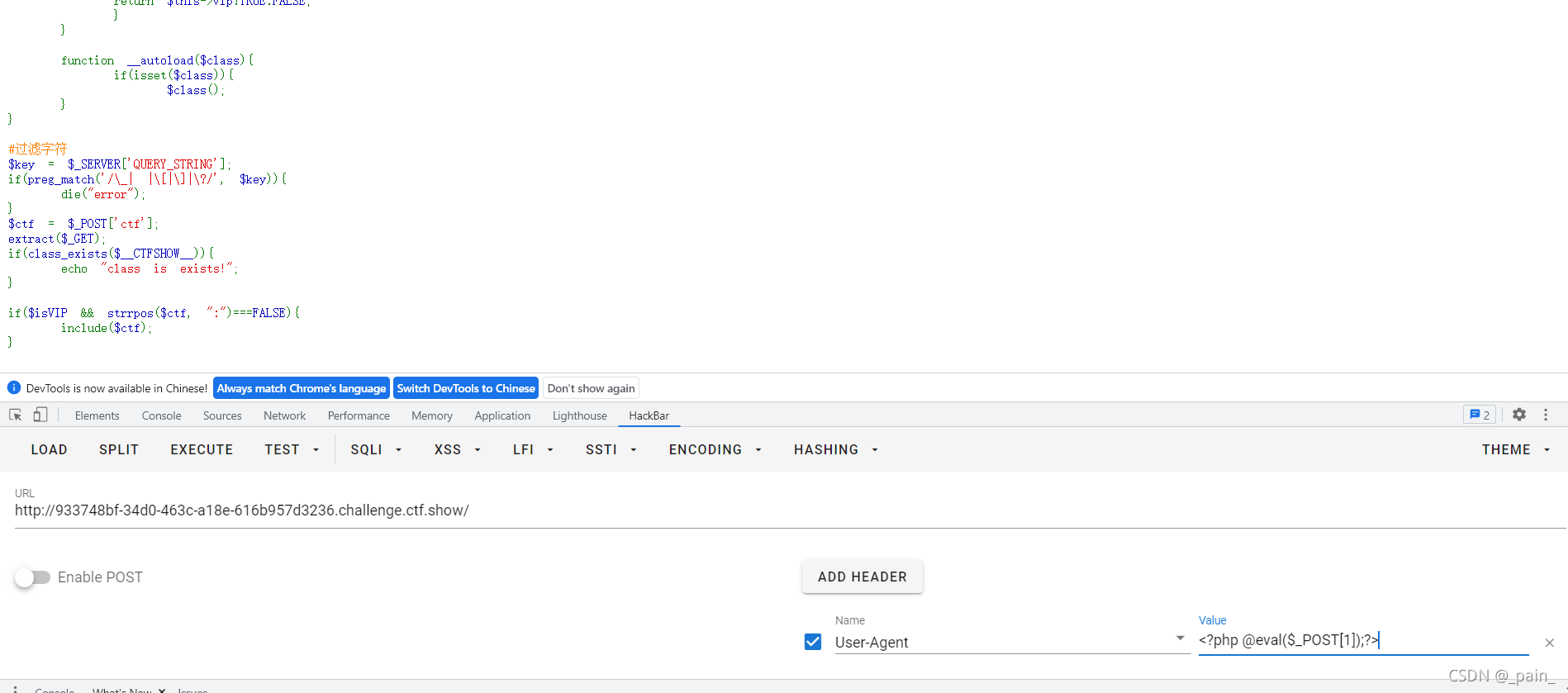
Task: Open the SQLI dropdown menu
Action: click(x=376, y=449)
